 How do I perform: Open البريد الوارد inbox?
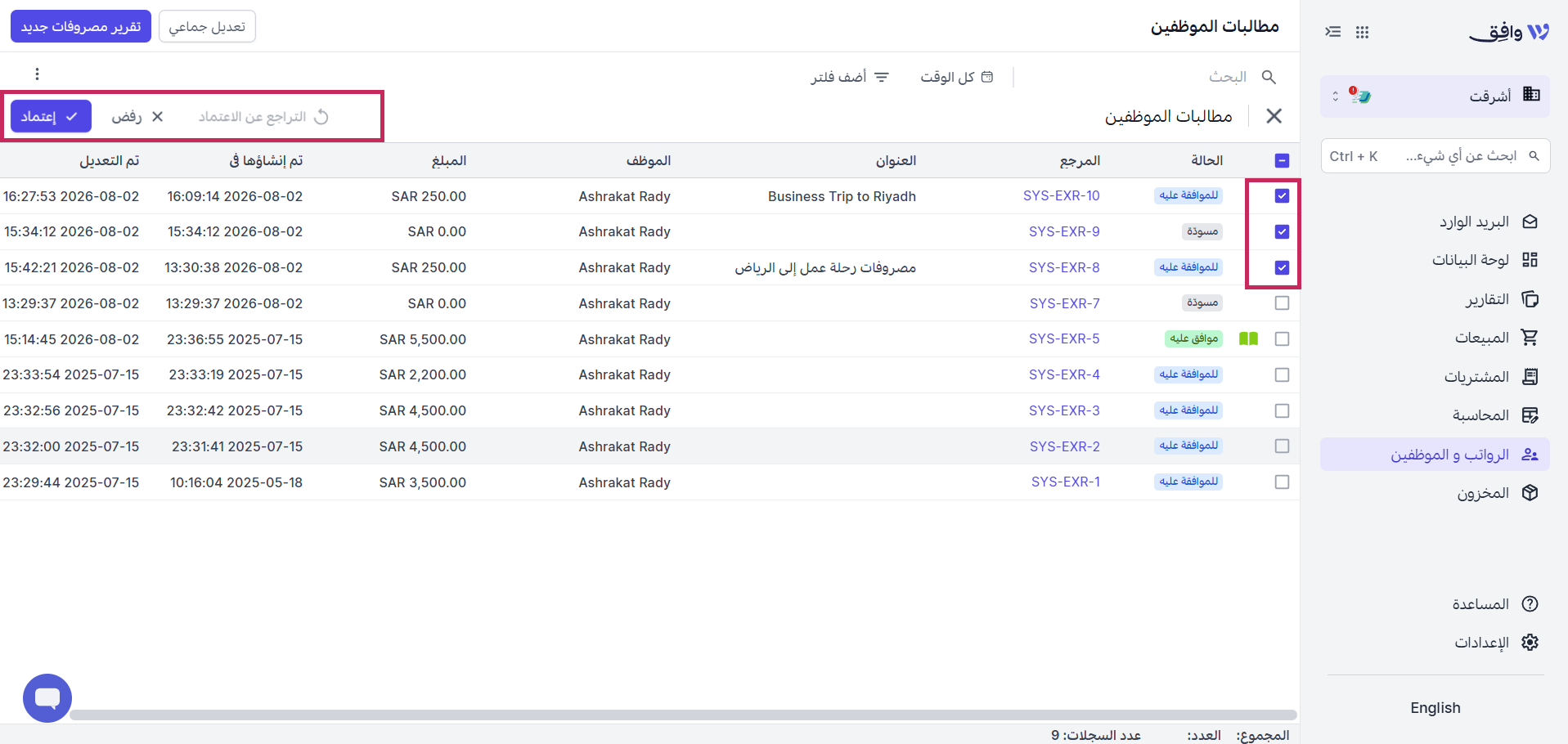coord(1489,222)
